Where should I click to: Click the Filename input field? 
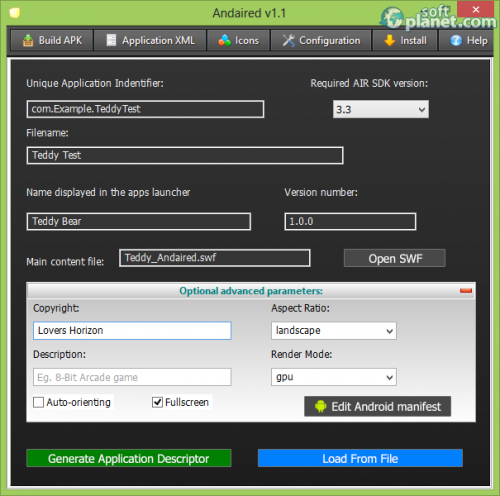[185, 155]
